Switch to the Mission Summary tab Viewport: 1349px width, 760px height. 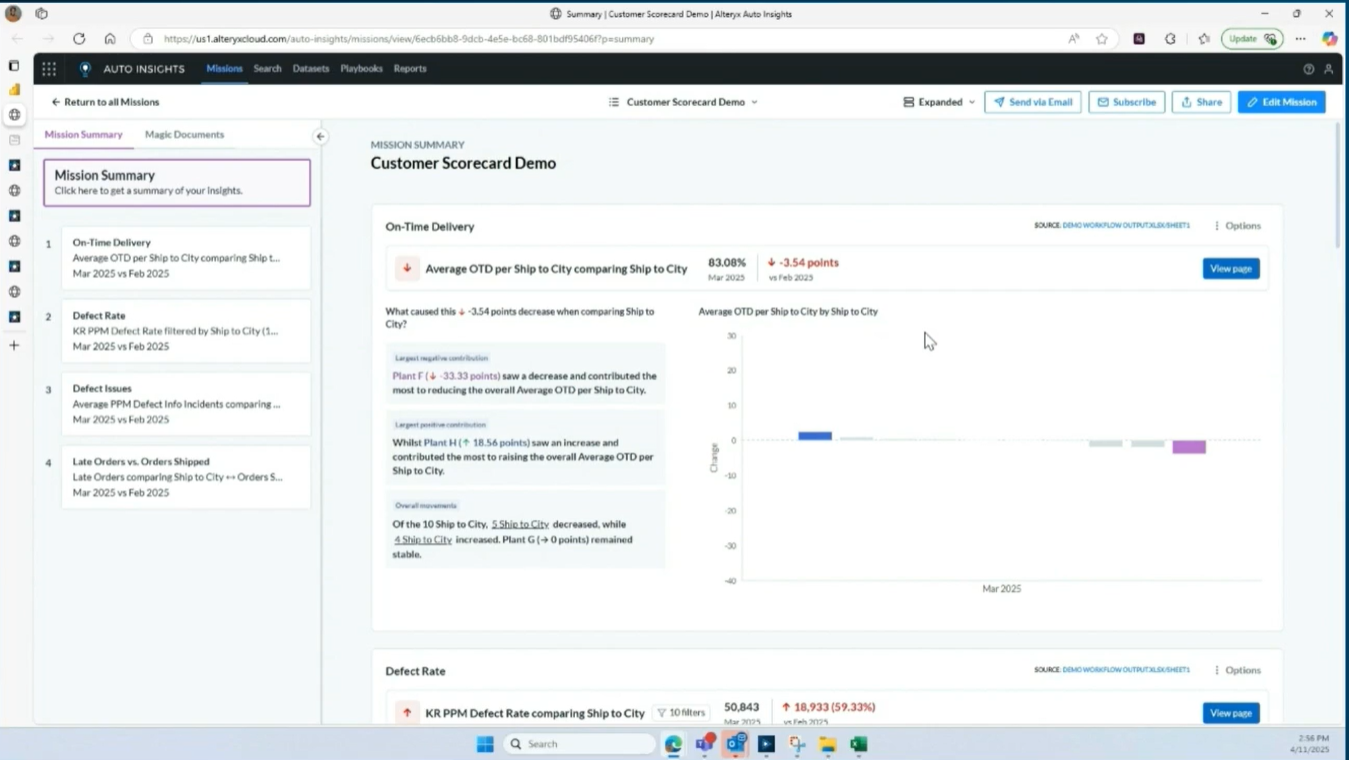(x=83, y=134)
